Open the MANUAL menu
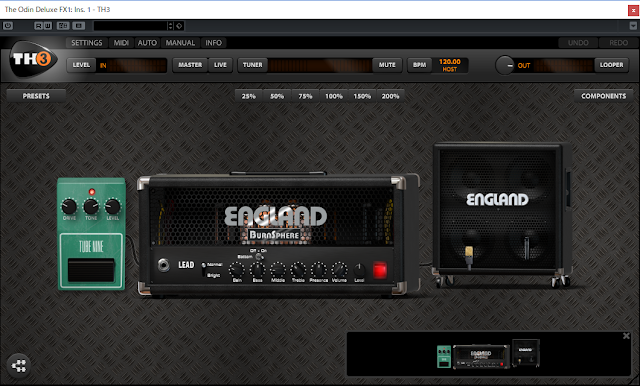The height and width of the screenshot is (386, 640). [180, 42]
